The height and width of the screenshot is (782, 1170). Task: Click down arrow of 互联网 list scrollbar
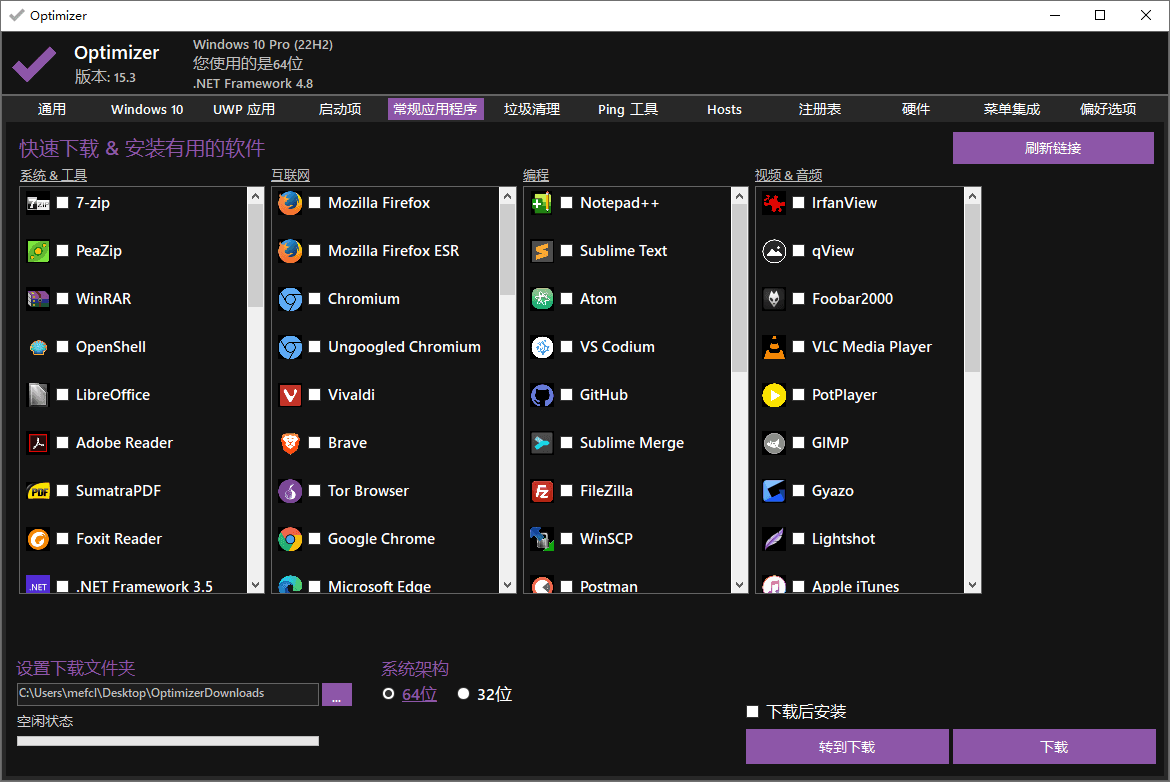coord(508,585)
